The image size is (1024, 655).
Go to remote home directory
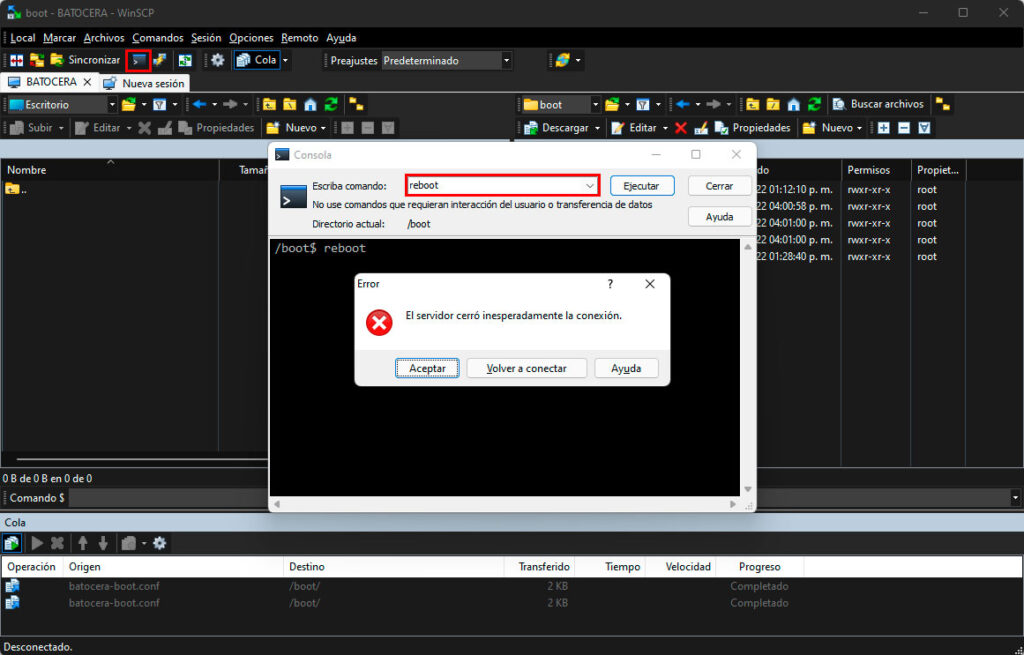(x=793, y=104)
